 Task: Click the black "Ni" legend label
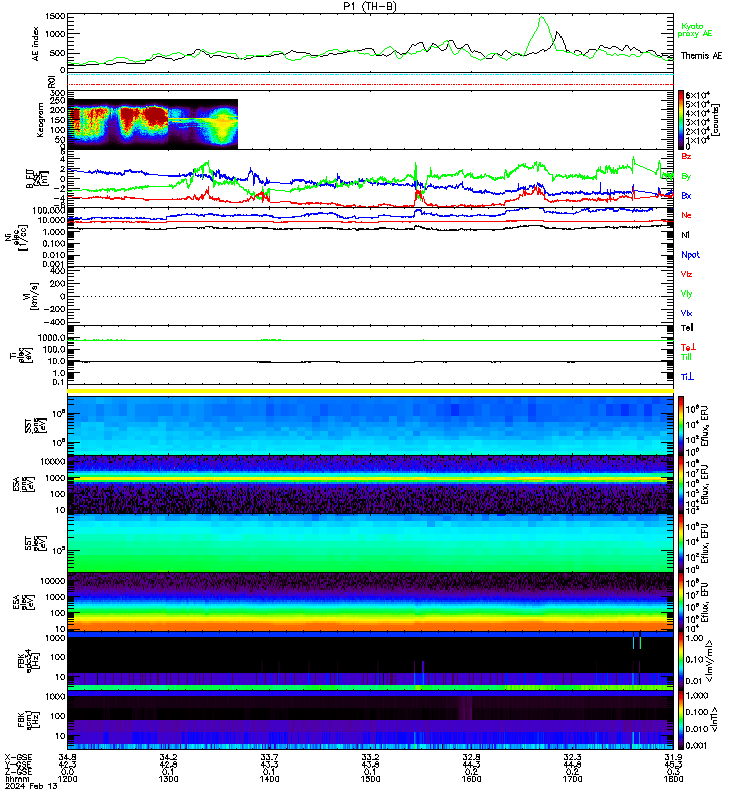(685, 235)
